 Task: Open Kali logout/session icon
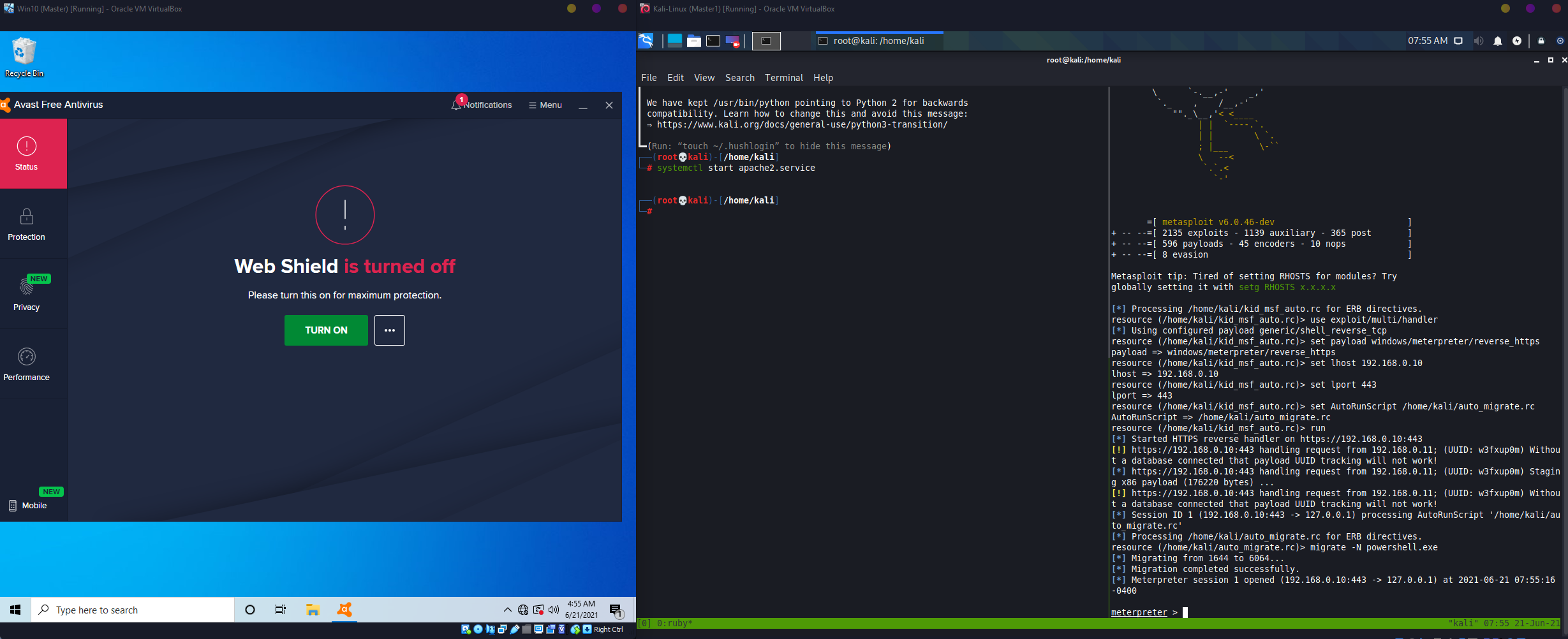(1560, 41)
